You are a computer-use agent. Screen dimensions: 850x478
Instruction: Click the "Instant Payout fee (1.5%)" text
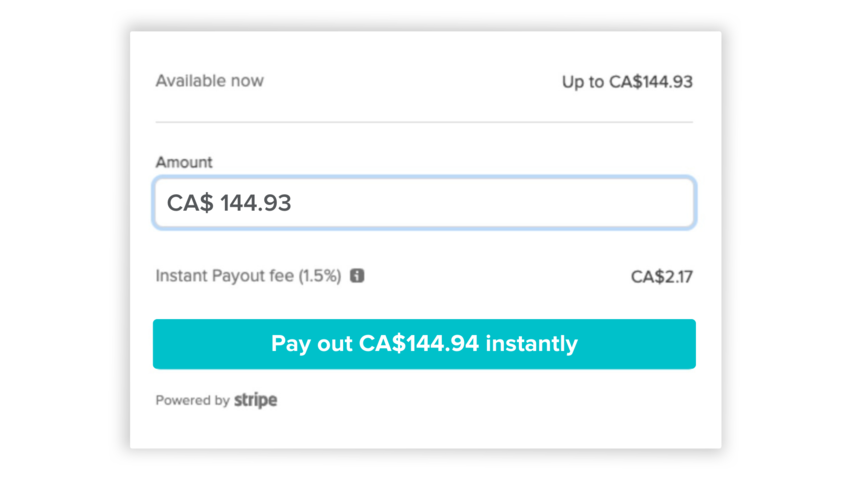point(248,276)
